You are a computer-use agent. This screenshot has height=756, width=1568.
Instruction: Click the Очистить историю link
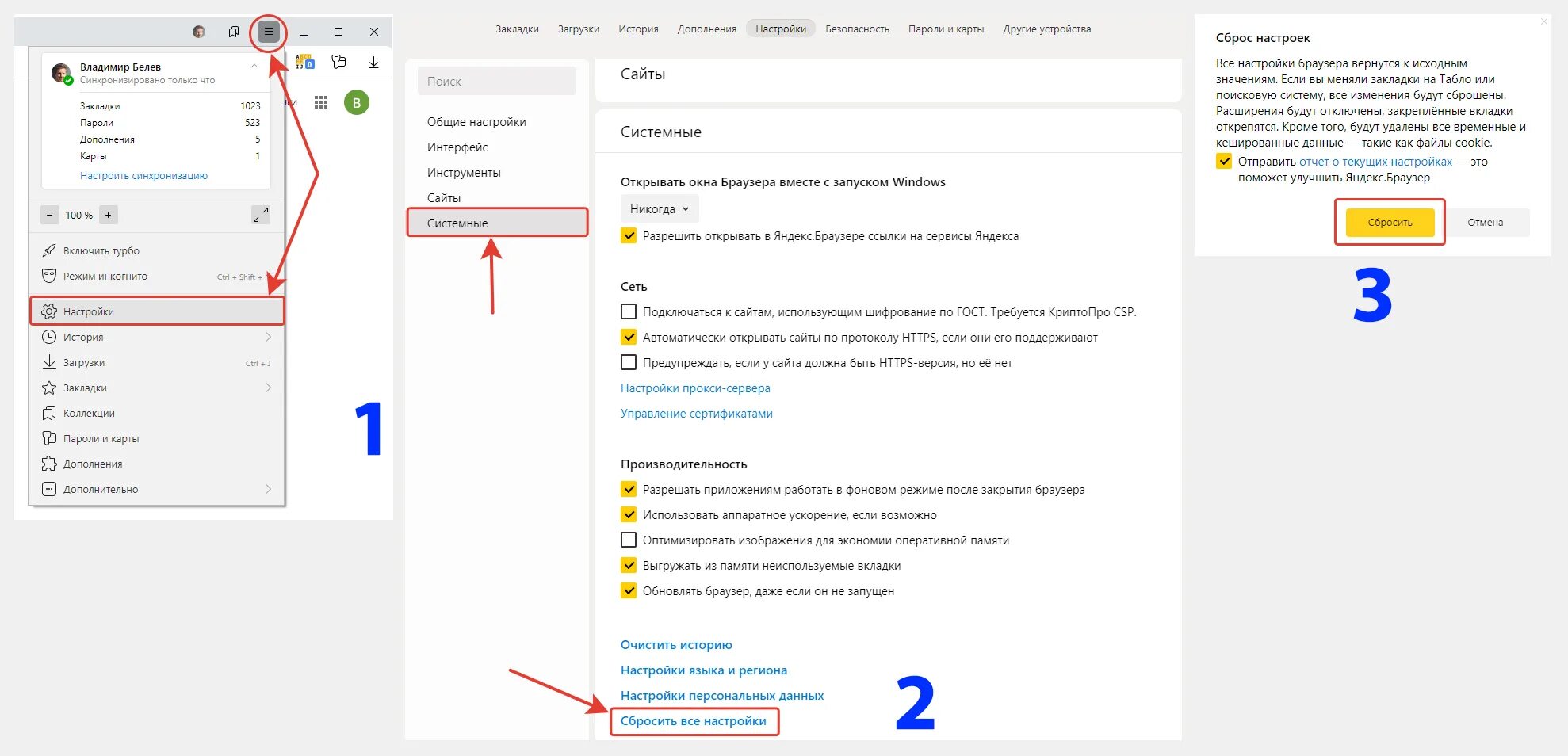676,644
